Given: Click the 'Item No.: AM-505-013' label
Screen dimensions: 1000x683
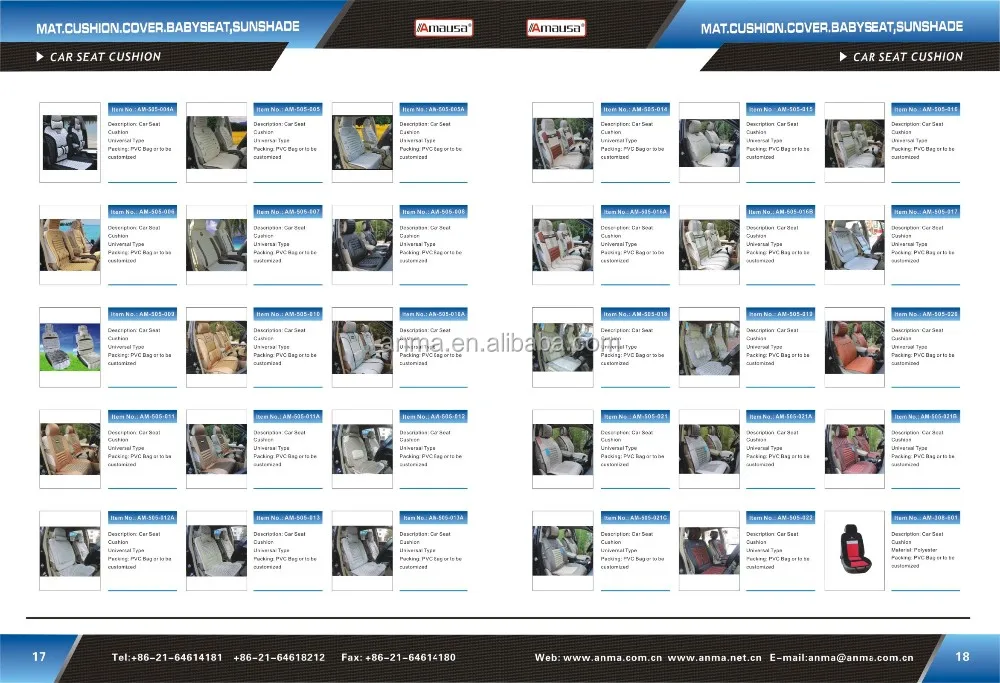Looking at the screenshot, I should pos(288,518).
